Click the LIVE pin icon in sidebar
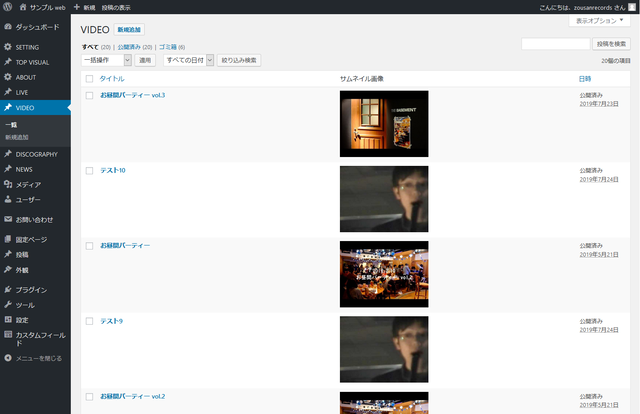 [8, 92]
